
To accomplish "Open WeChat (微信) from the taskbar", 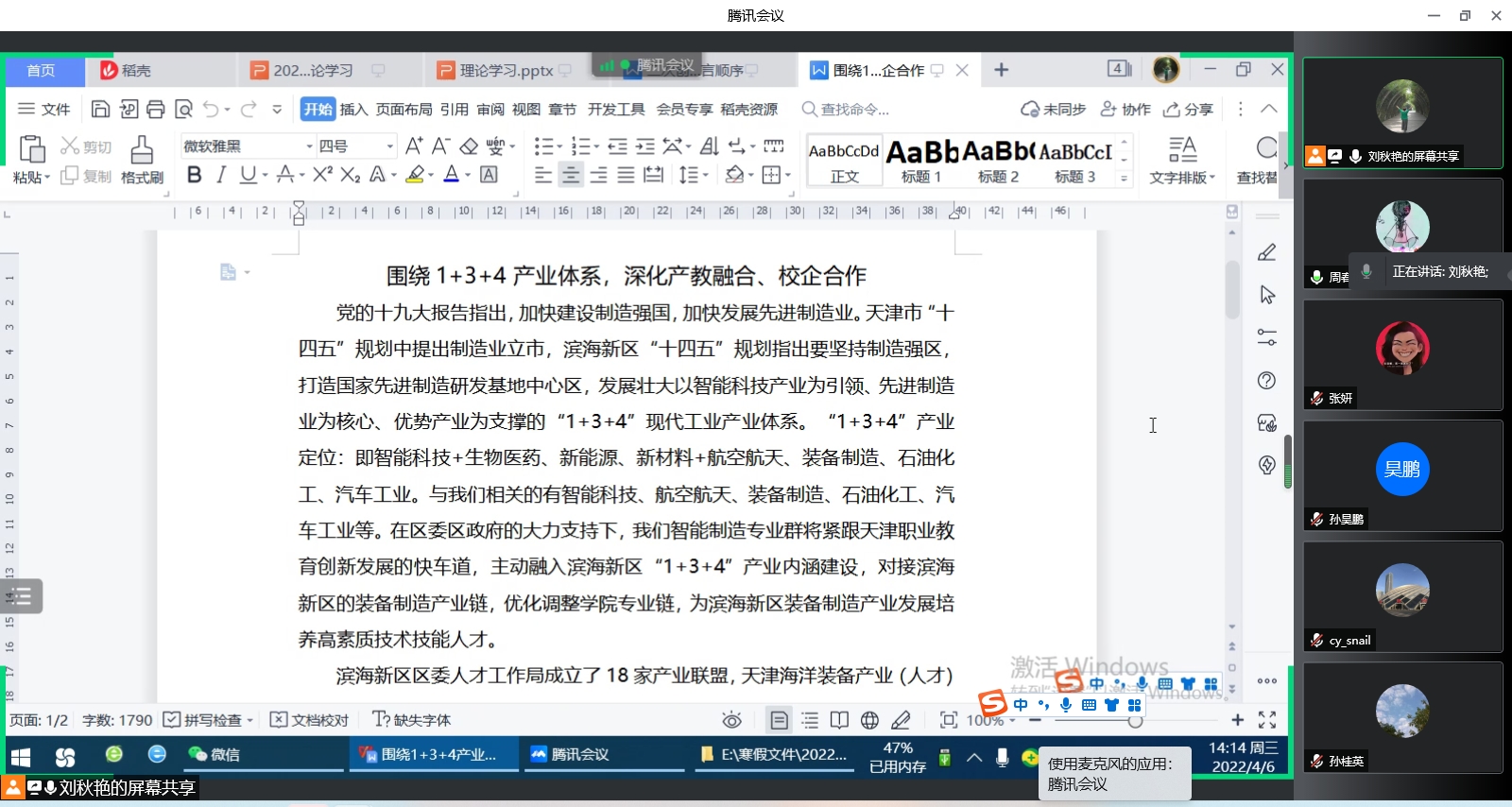I will (215, 754).
